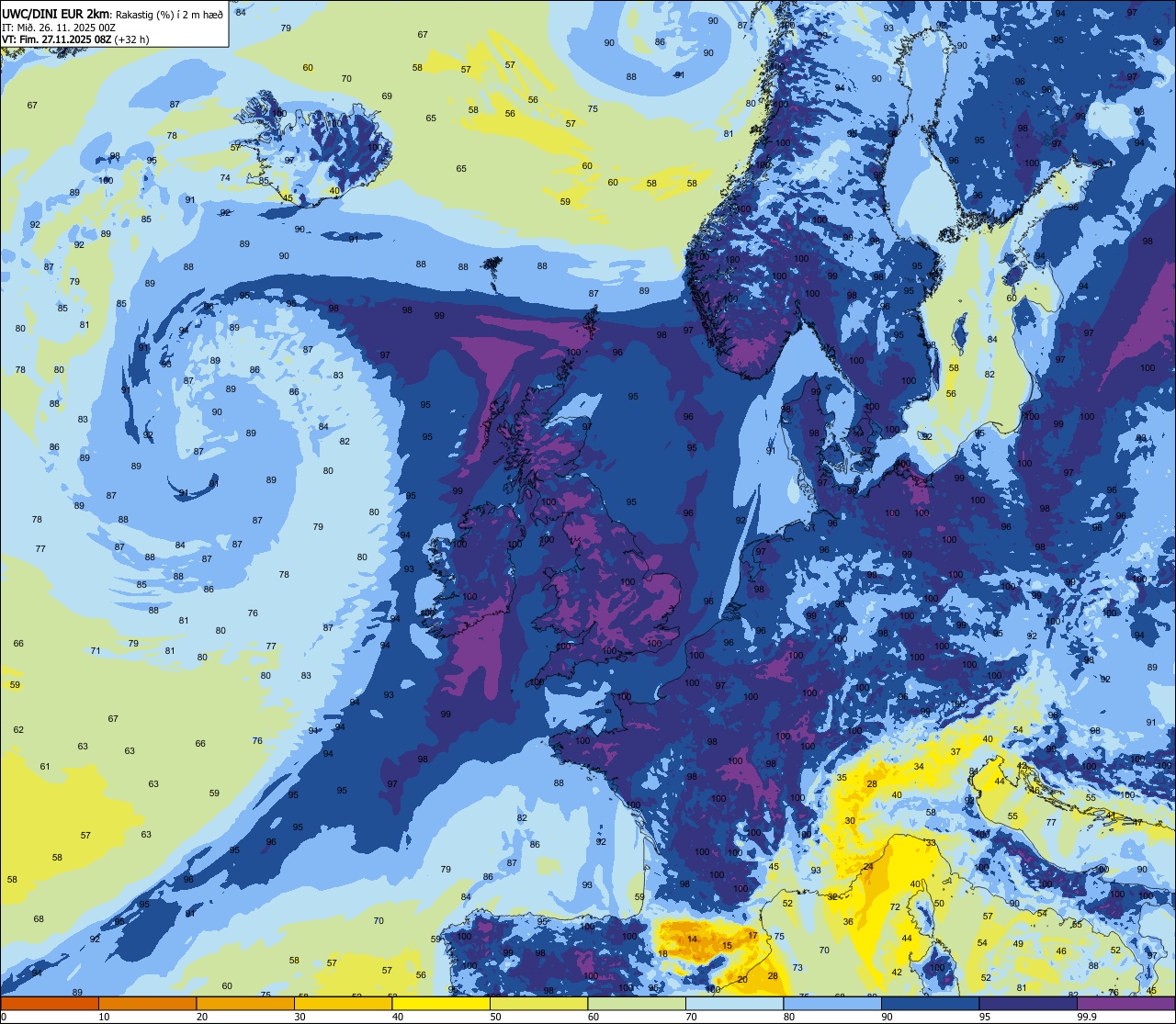Image resolution: width=1176 pixels, height=1024 pixels.
Task: Click the dark blue swatch between 90 and 95
Action: tap(930, 1003)
